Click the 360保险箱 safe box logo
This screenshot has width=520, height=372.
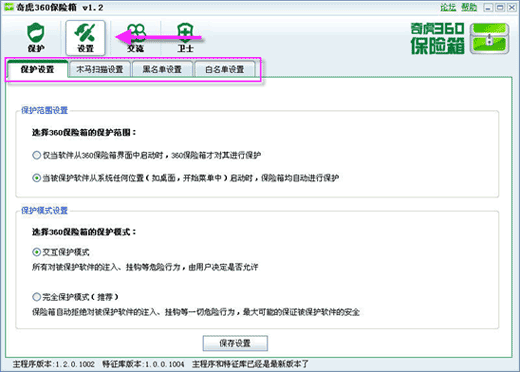(x=489, y=38)
